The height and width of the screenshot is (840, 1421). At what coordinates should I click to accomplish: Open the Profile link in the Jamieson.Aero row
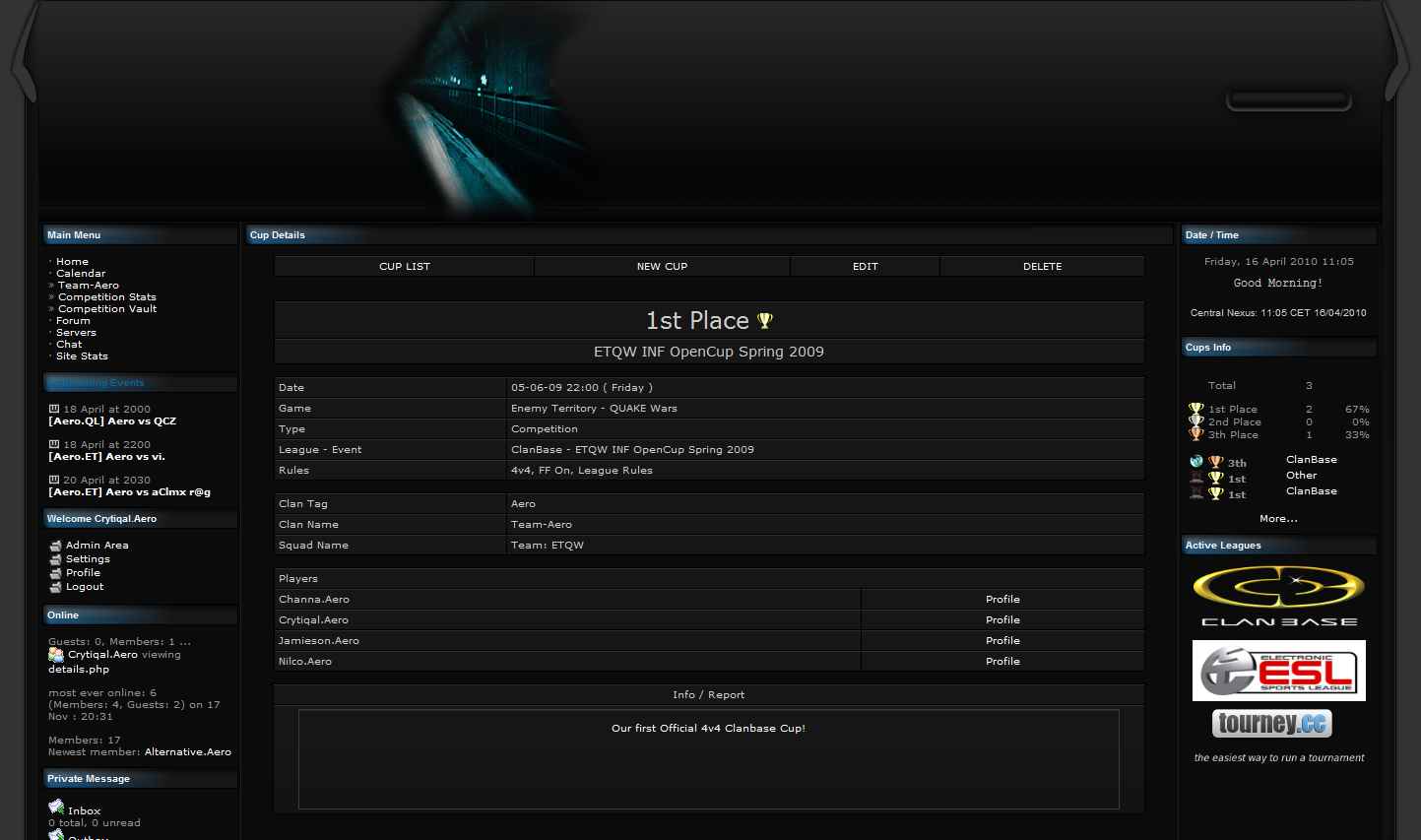tap(1002, 641)
